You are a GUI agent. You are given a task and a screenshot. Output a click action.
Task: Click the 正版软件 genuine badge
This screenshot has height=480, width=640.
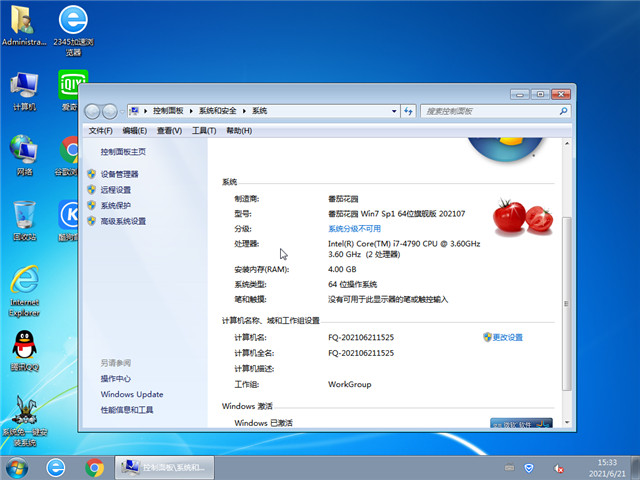click(521, 423)
